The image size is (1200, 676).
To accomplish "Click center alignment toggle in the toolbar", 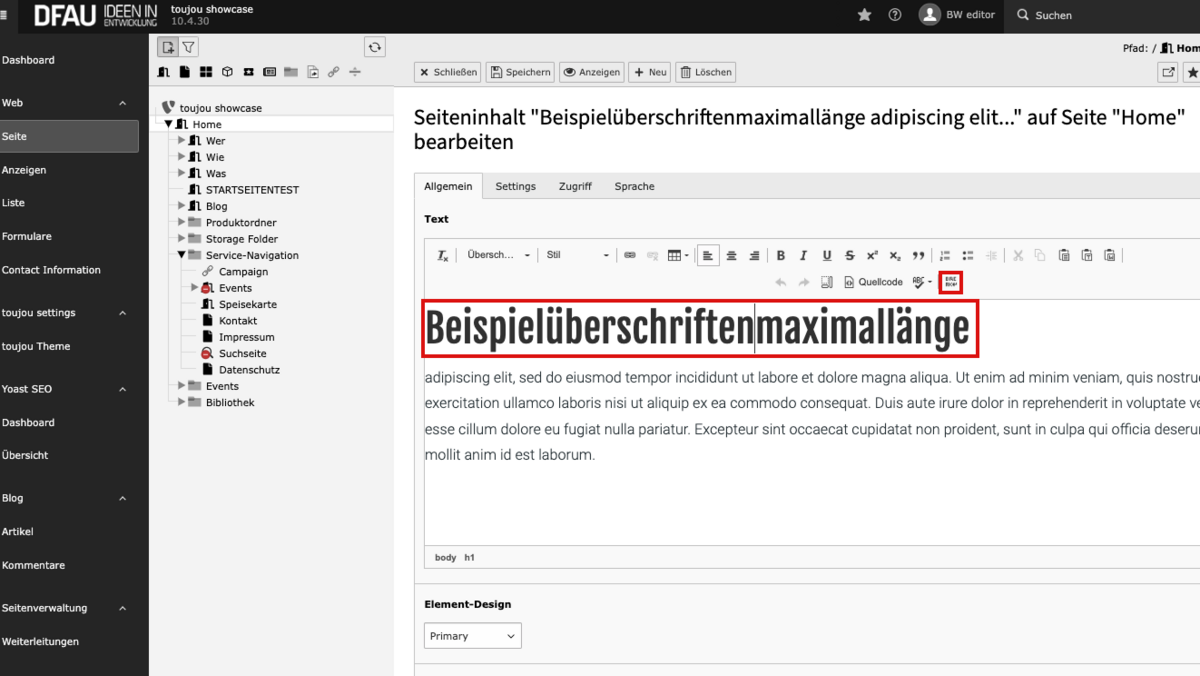I will (731, 255).
